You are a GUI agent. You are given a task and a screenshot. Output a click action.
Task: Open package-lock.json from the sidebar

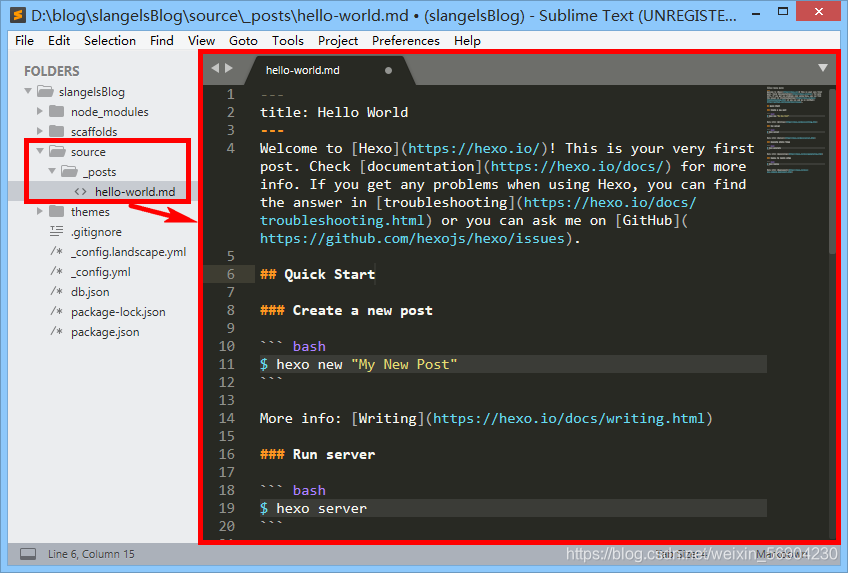coord(118,312)
